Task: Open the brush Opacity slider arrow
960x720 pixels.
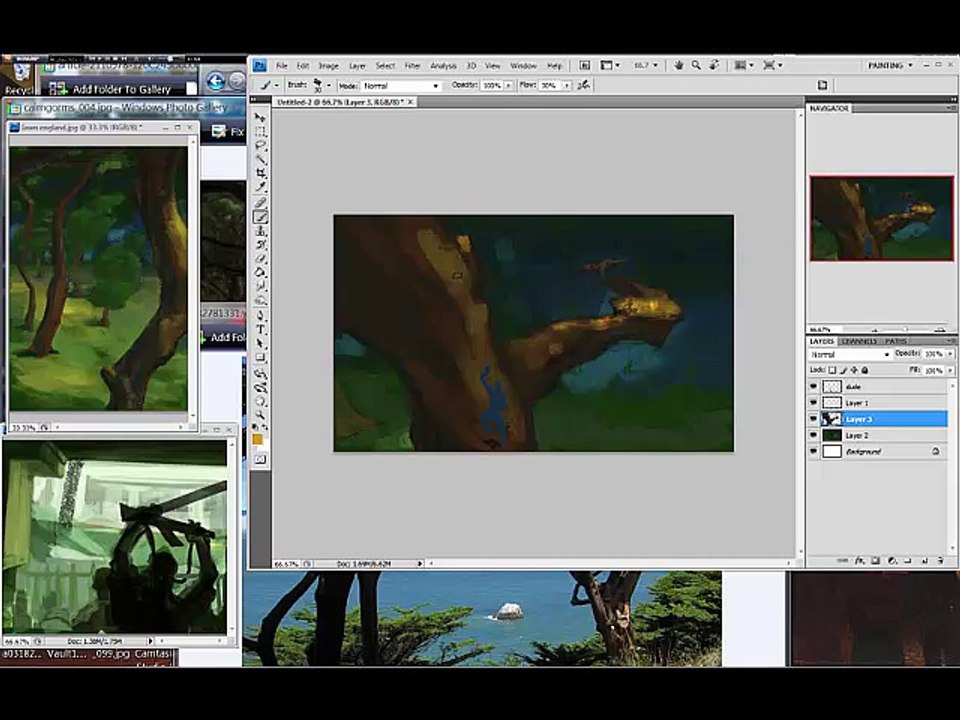Action: 508,86
